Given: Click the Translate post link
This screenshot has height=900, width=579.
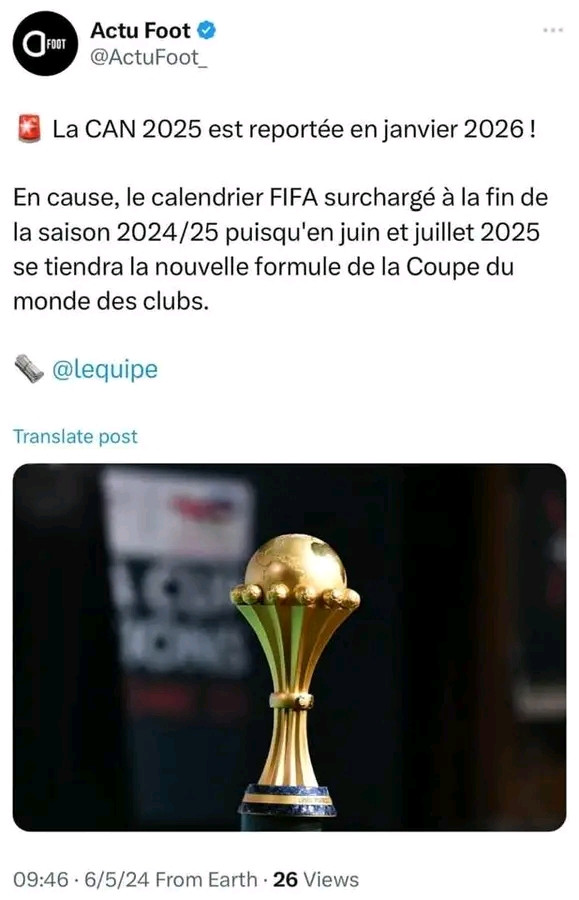Looking at the screenshot, I should (75, 436).
